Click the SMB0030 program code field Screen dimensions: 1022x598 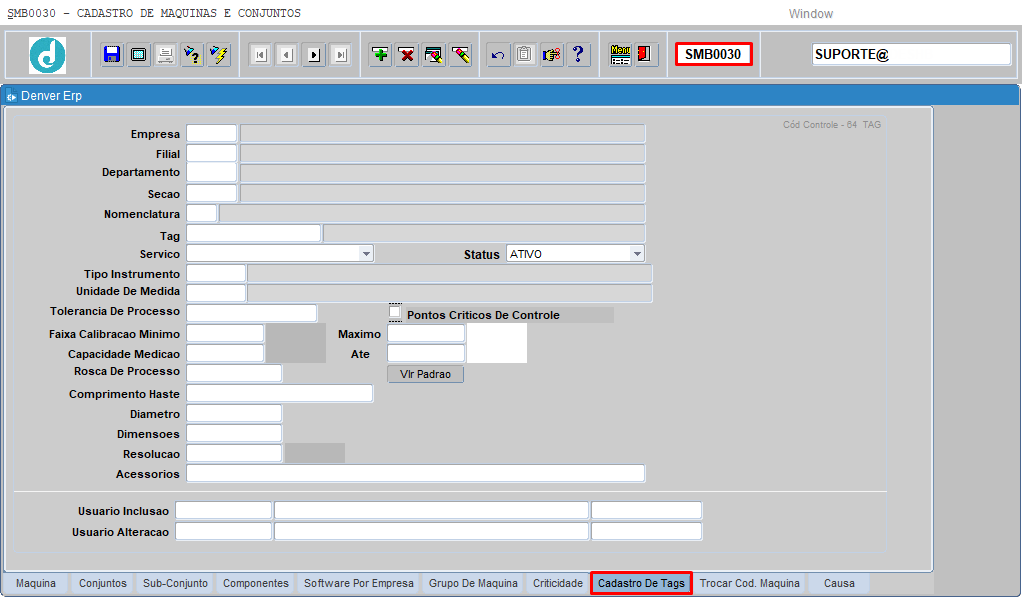714,54
